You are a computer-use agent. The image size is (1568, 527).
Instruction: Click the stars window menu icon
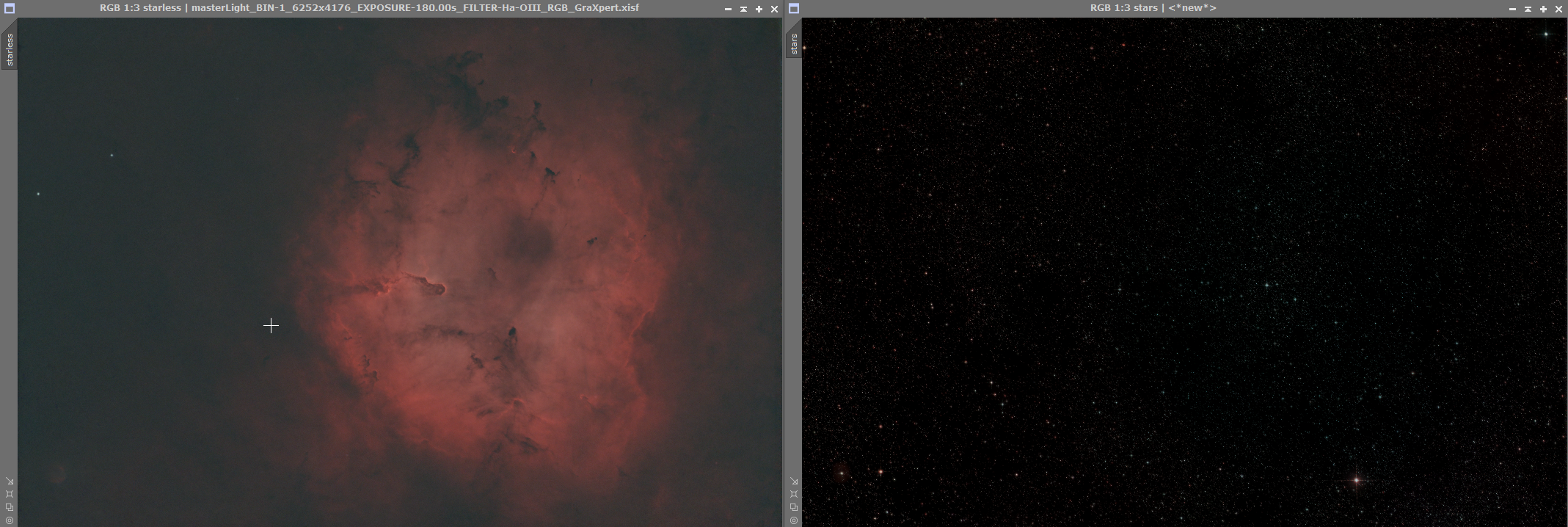click(794, 9)
